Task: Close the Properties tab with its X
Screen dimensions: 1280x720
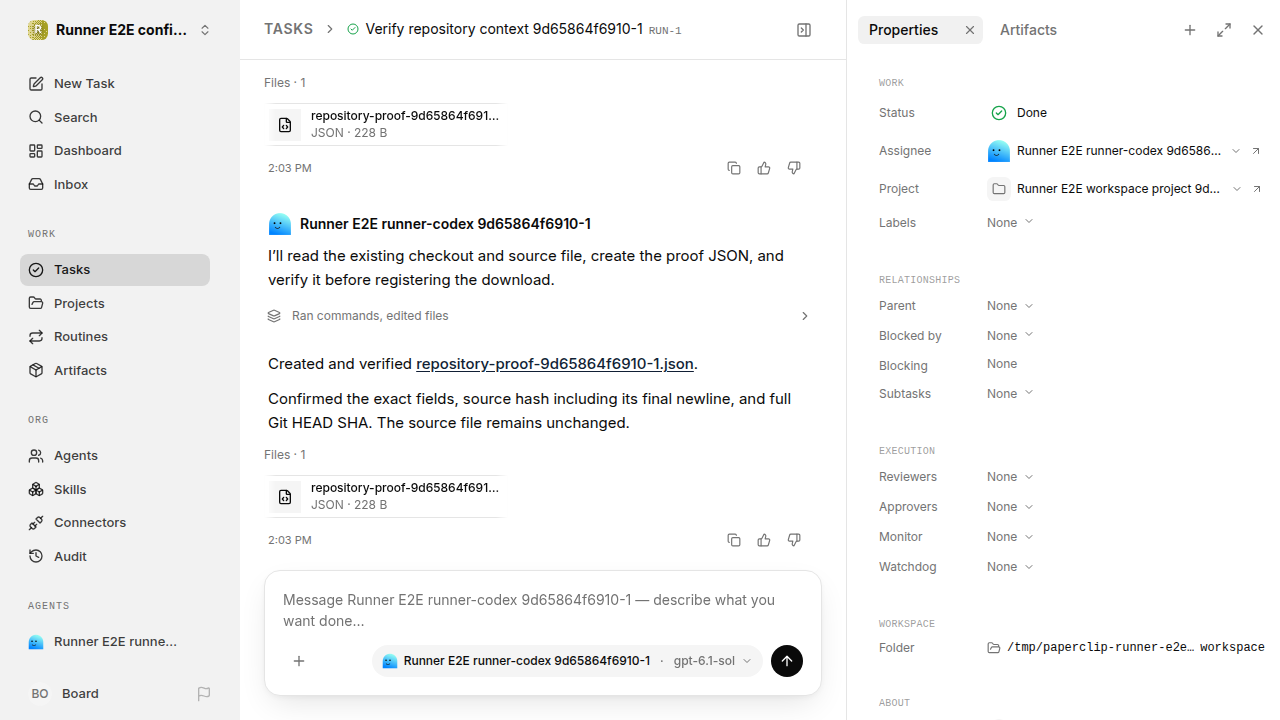Action: pyautogui.click(x=969, y=30)
